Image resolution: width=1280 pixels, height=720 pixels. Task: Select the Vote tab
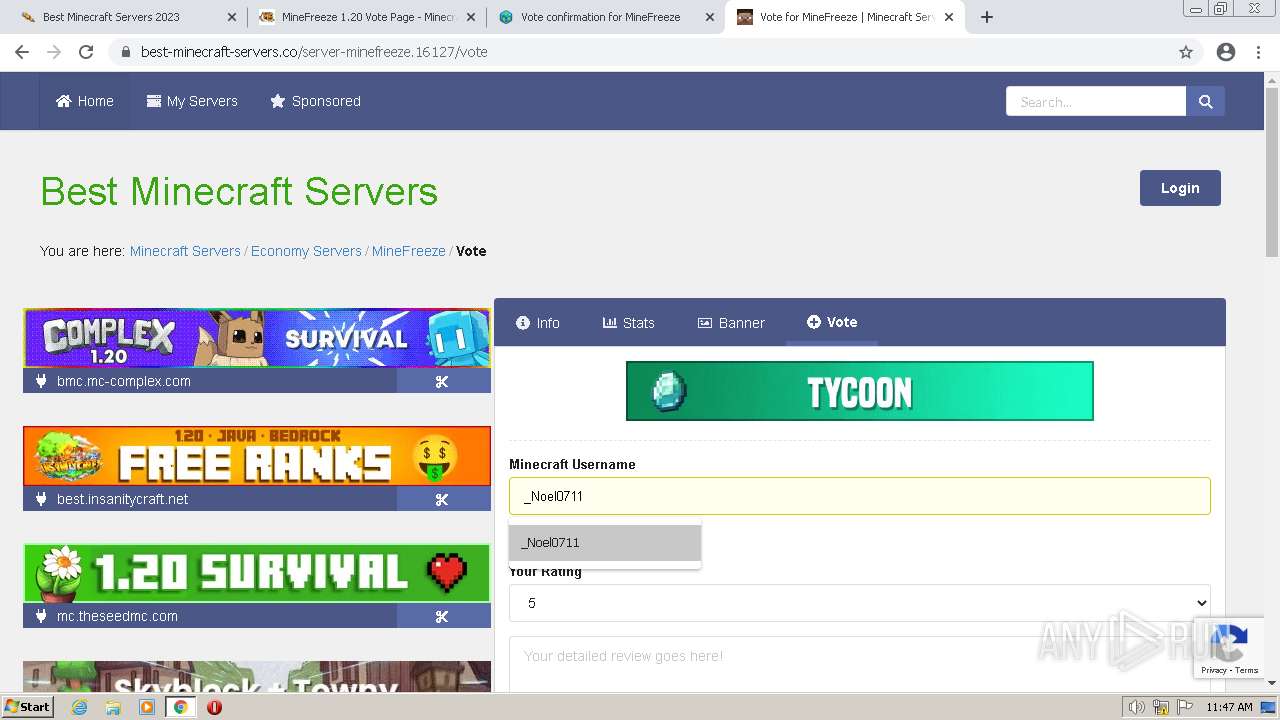pos(832,322)
